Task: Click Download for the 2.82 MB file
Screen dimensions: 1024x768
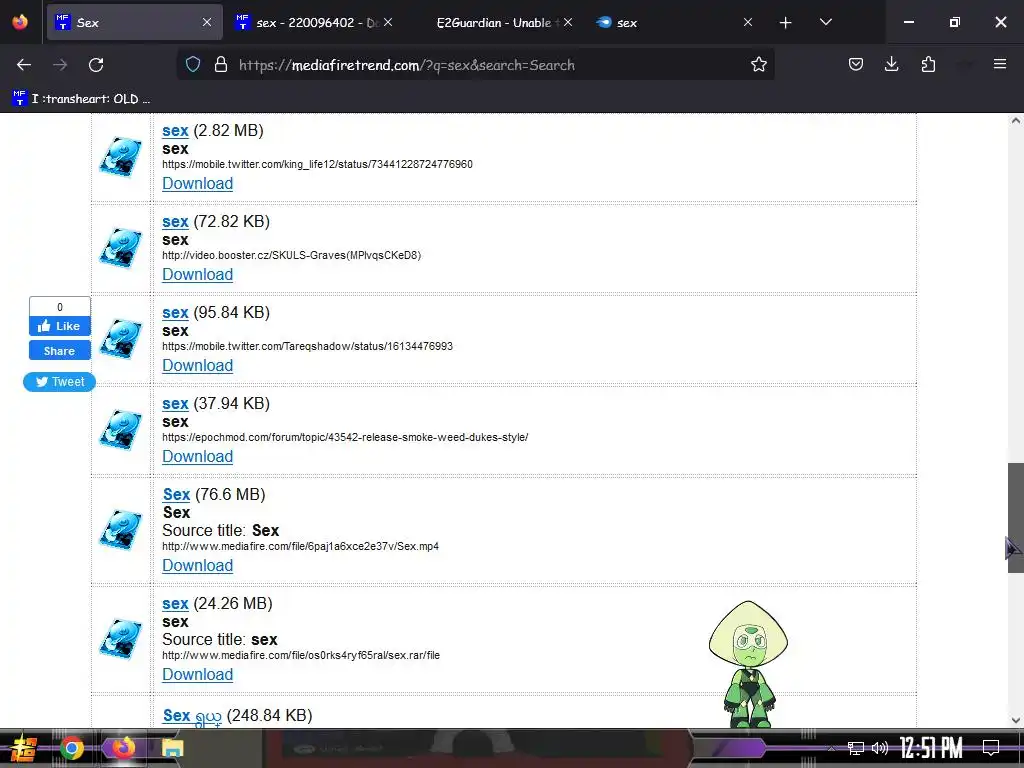Action: click(197, 184)
